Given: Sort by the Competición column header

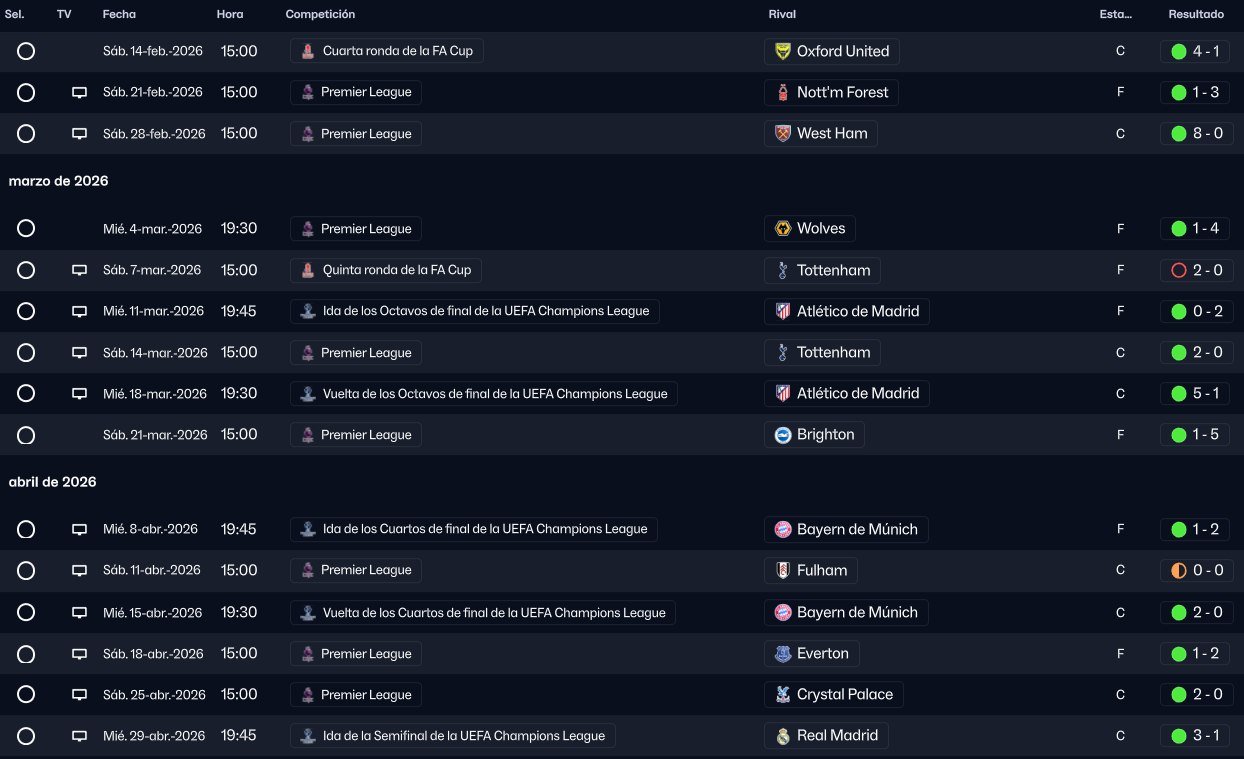Looking at the screenshot, I should 320,15.
